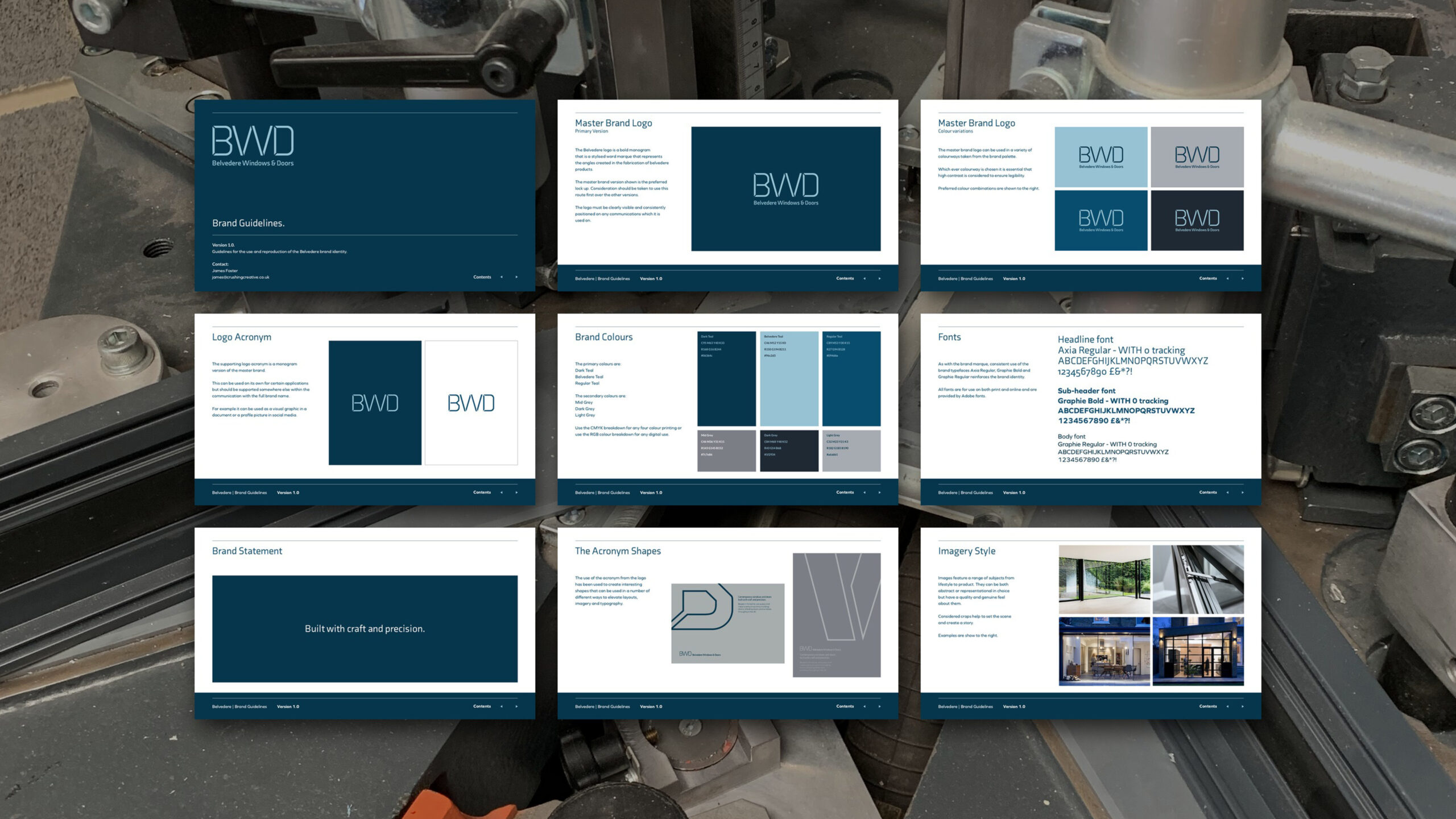Click next arrow on Imagery Style slide
The width and height of the screenshot is (1456, 819).
click(x=1242, y=706)
